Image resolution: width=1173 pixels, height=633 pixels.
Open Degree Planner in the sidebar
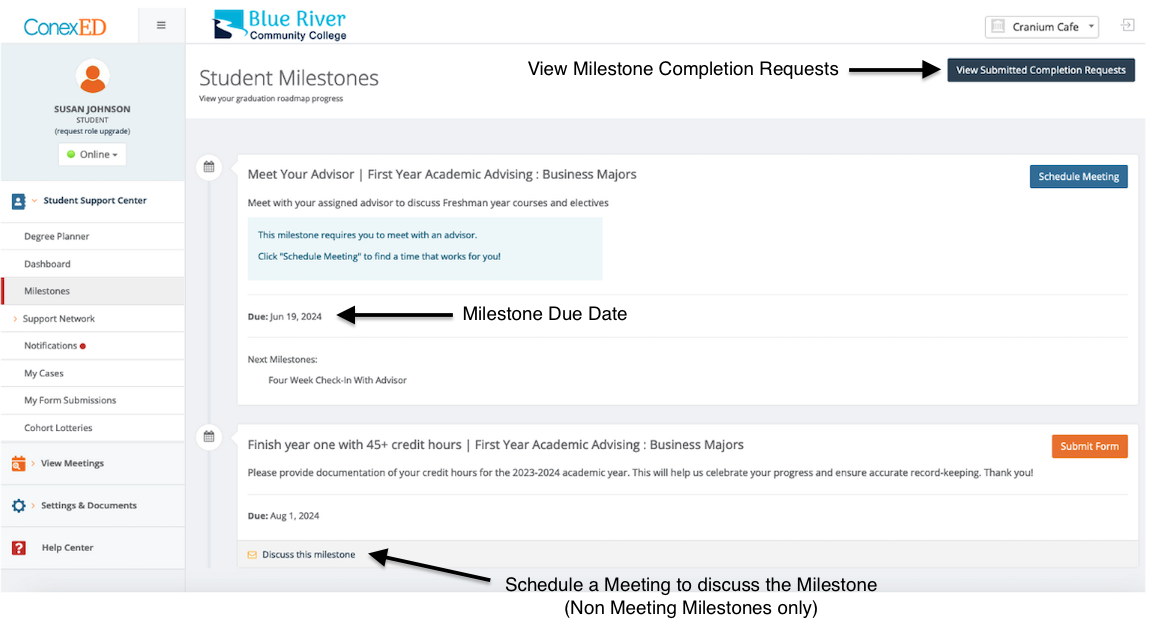tap(57, 237)
